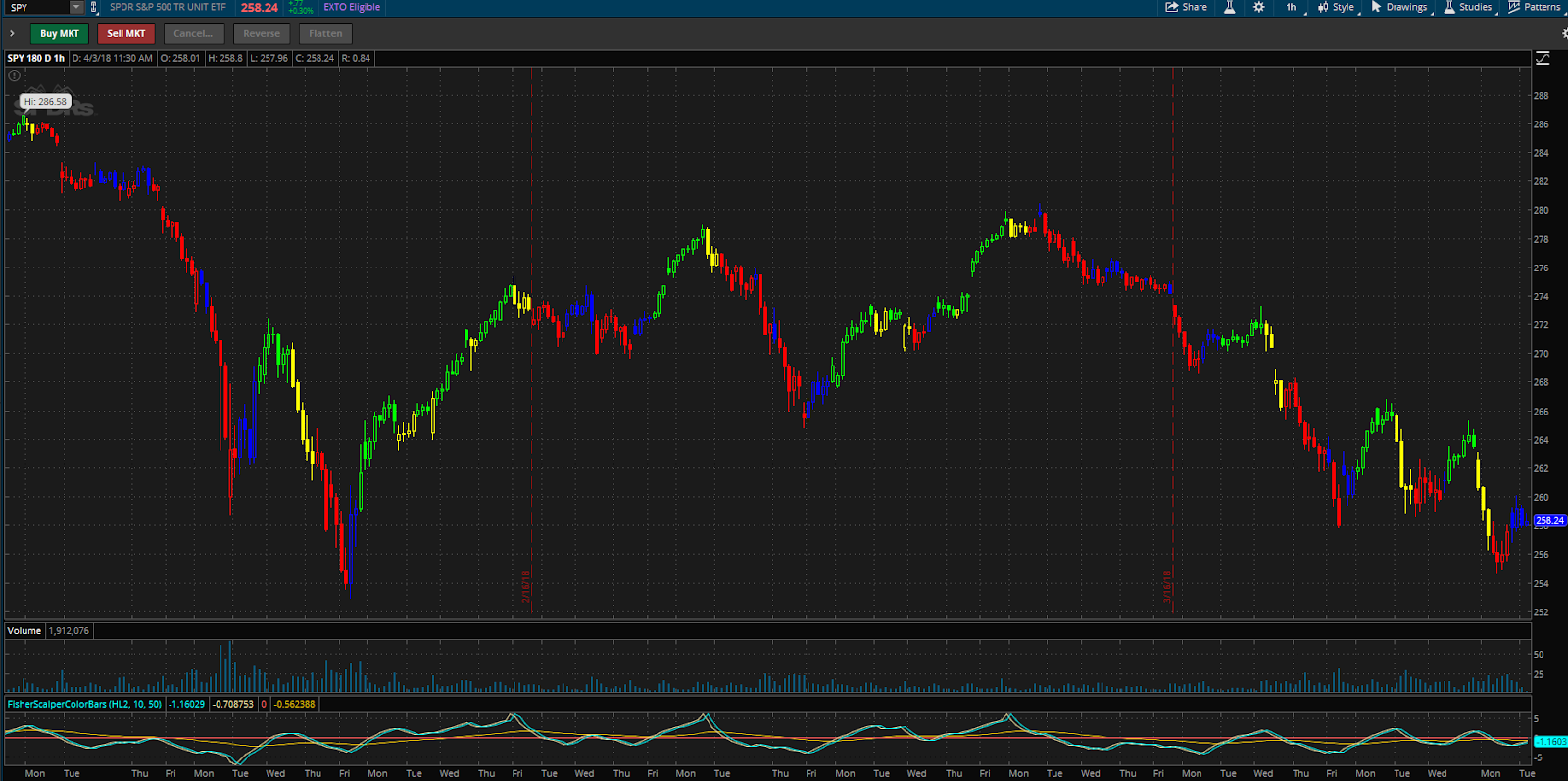This screenshot has height=781, width=1568.
Task: Click the SPY symbol input field
Action: tap(38, 7)
